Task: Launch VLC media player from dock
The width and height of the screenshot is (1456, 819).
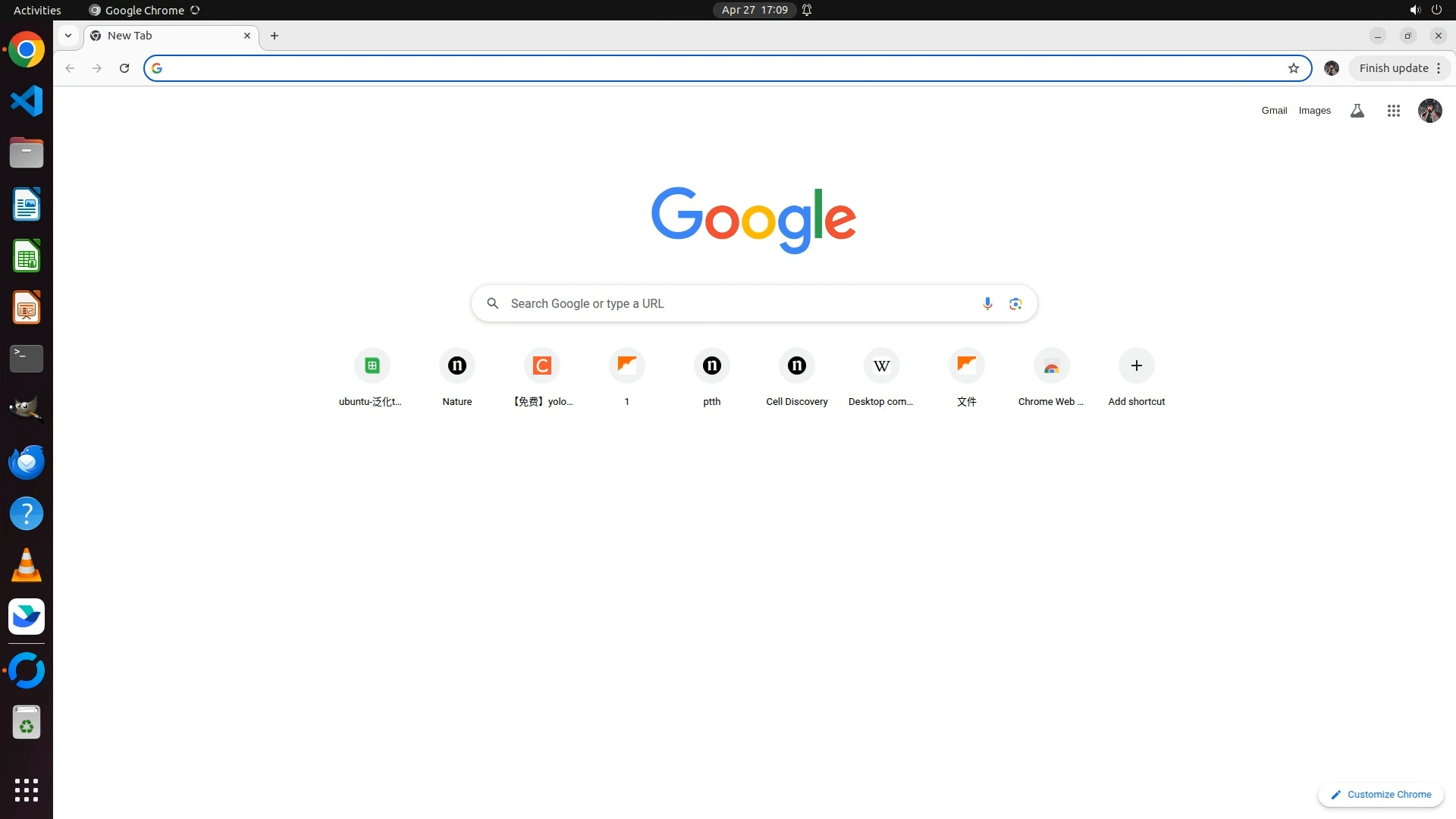Action: point(27,565)
